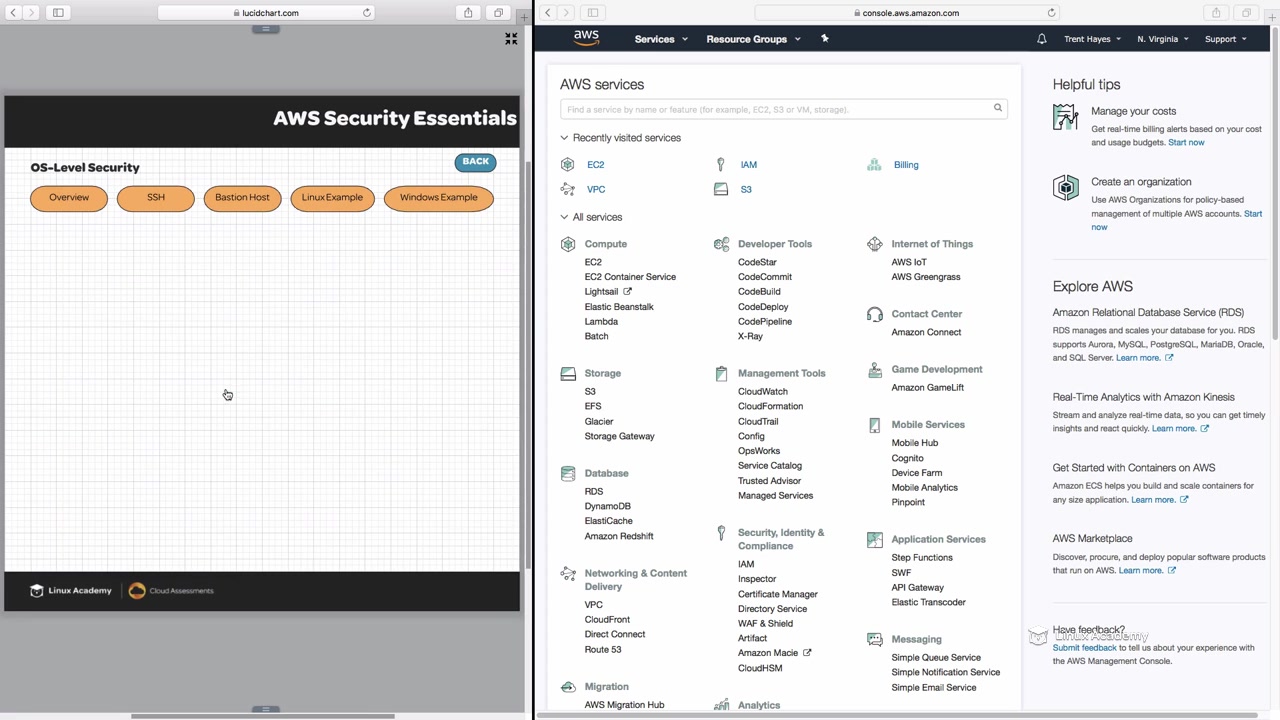
Task: Open the Support dropdown menu
Action: point(1226,39)
